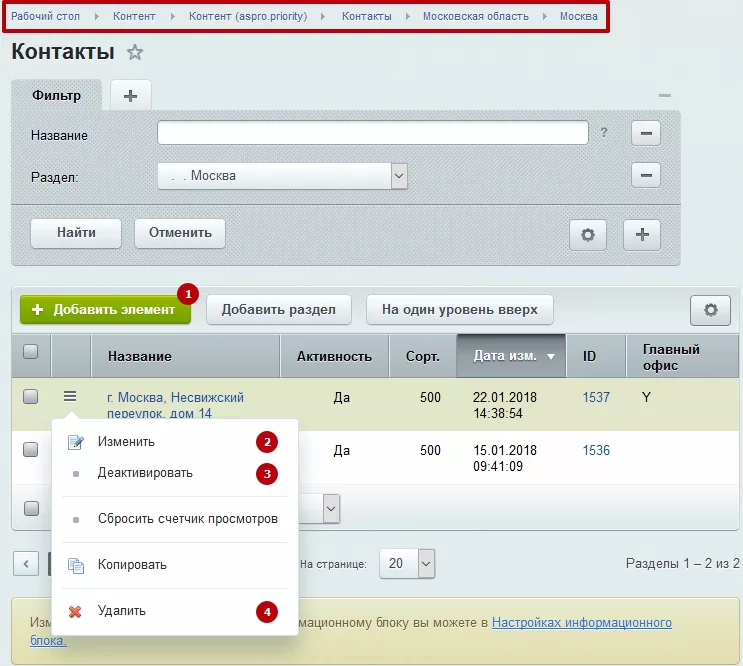Click the Отменить button
Screen dimensions: 743x666
(x=180, y=233)
